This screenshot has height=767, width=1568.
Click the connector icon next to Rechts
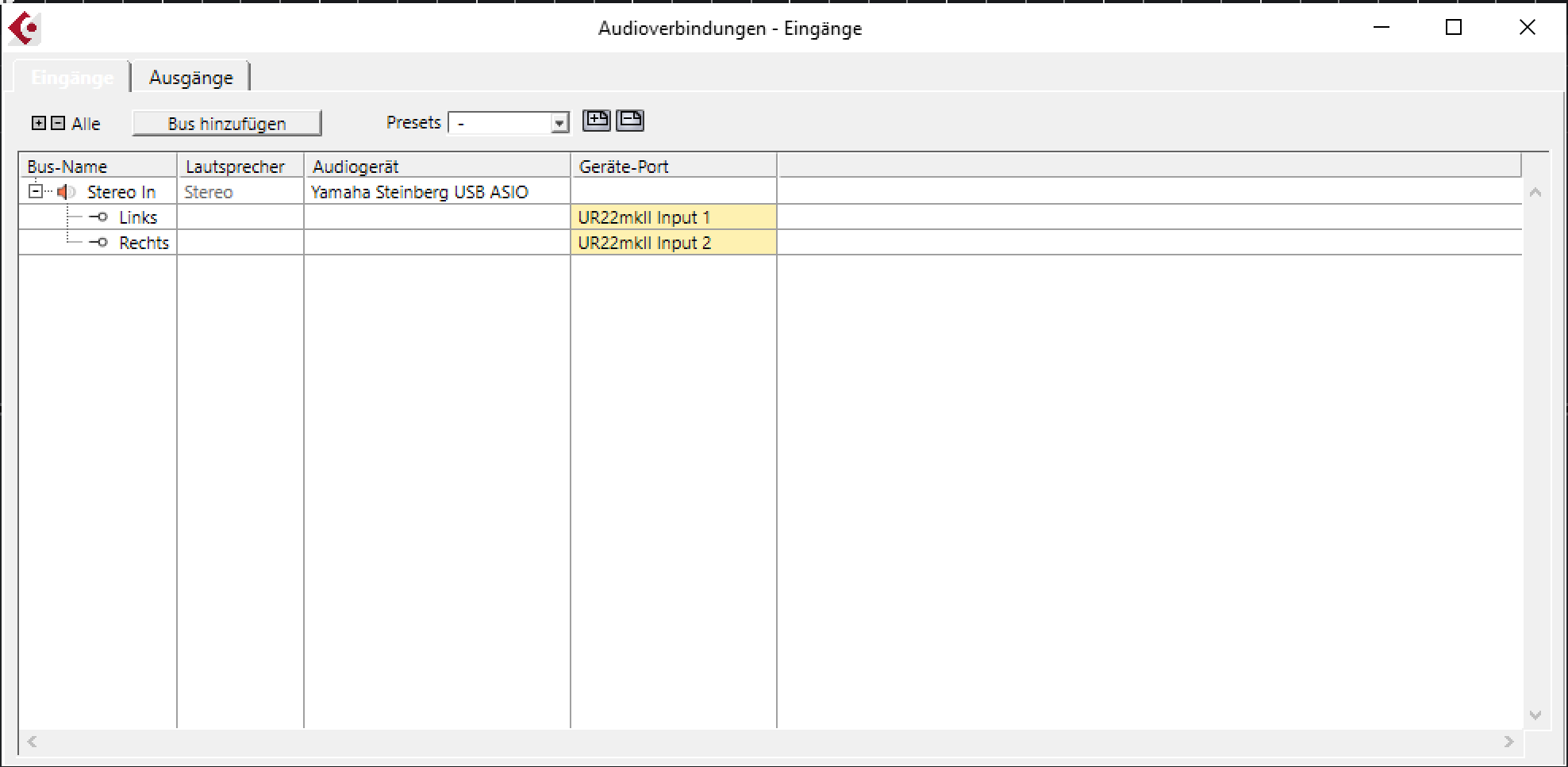[98, 243]
